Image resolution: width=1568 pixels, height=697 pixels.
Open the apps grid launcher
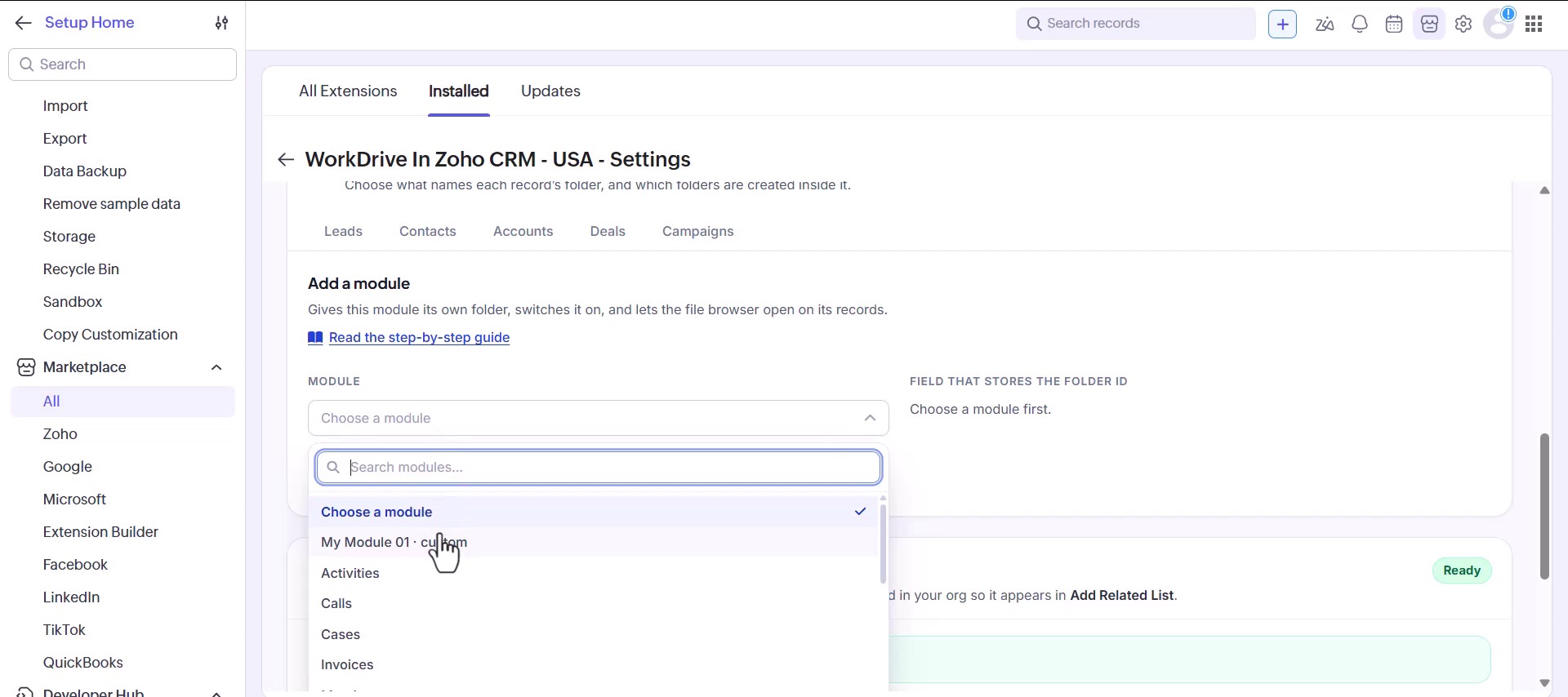[x=1534, y=24]
